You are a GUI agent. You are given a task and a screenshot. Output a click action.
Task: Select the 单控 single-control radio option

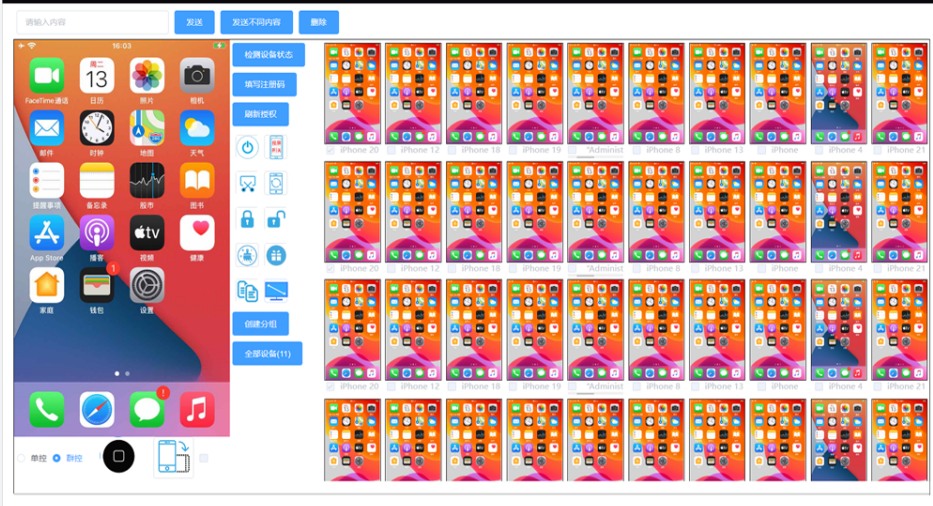pyautogui.click(x=21, y=458)
